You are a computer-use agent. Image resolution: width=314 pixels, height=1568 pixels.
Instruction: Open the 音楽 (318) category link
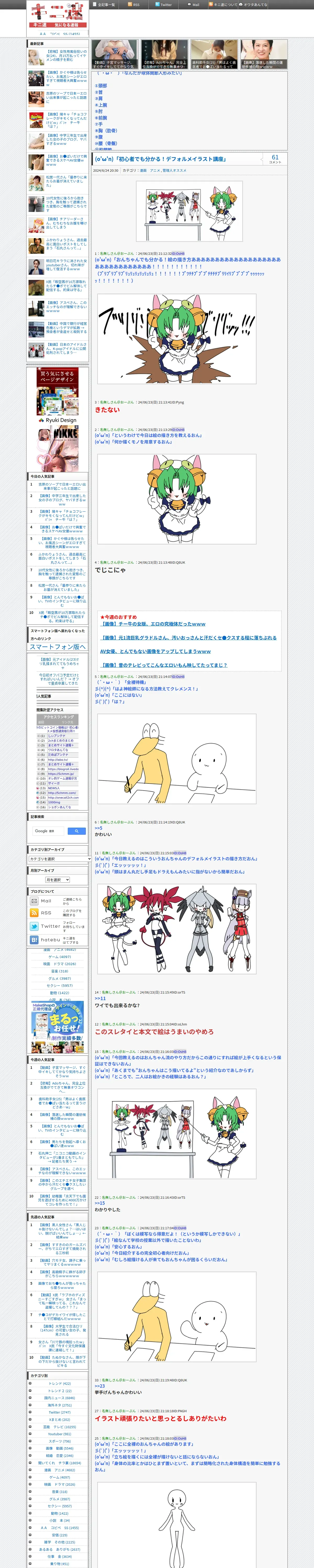[x=60, y=971]
